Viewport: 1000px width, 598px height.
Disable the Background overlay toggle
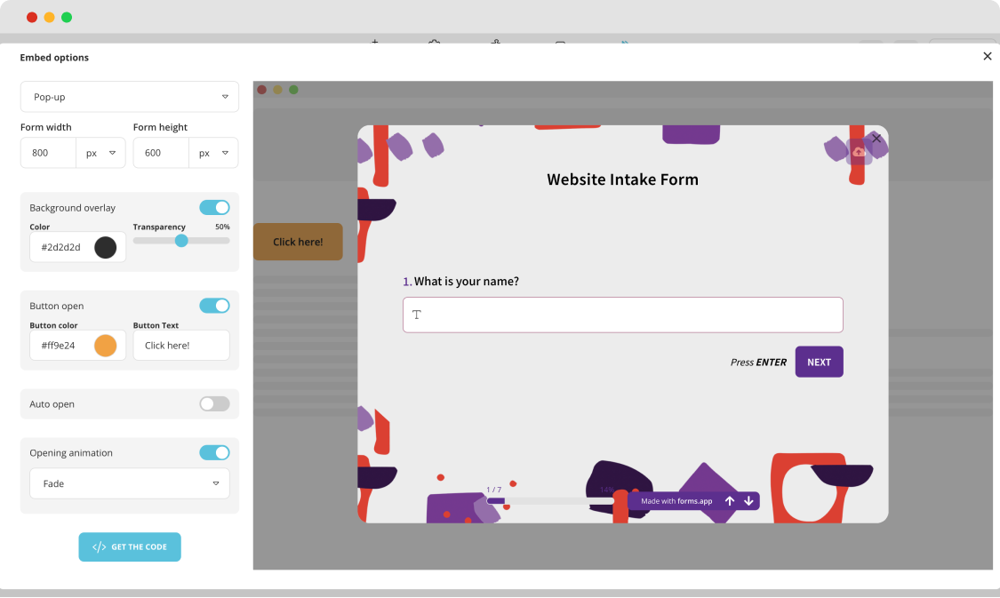pyautogui.click(x=214, y=207)
